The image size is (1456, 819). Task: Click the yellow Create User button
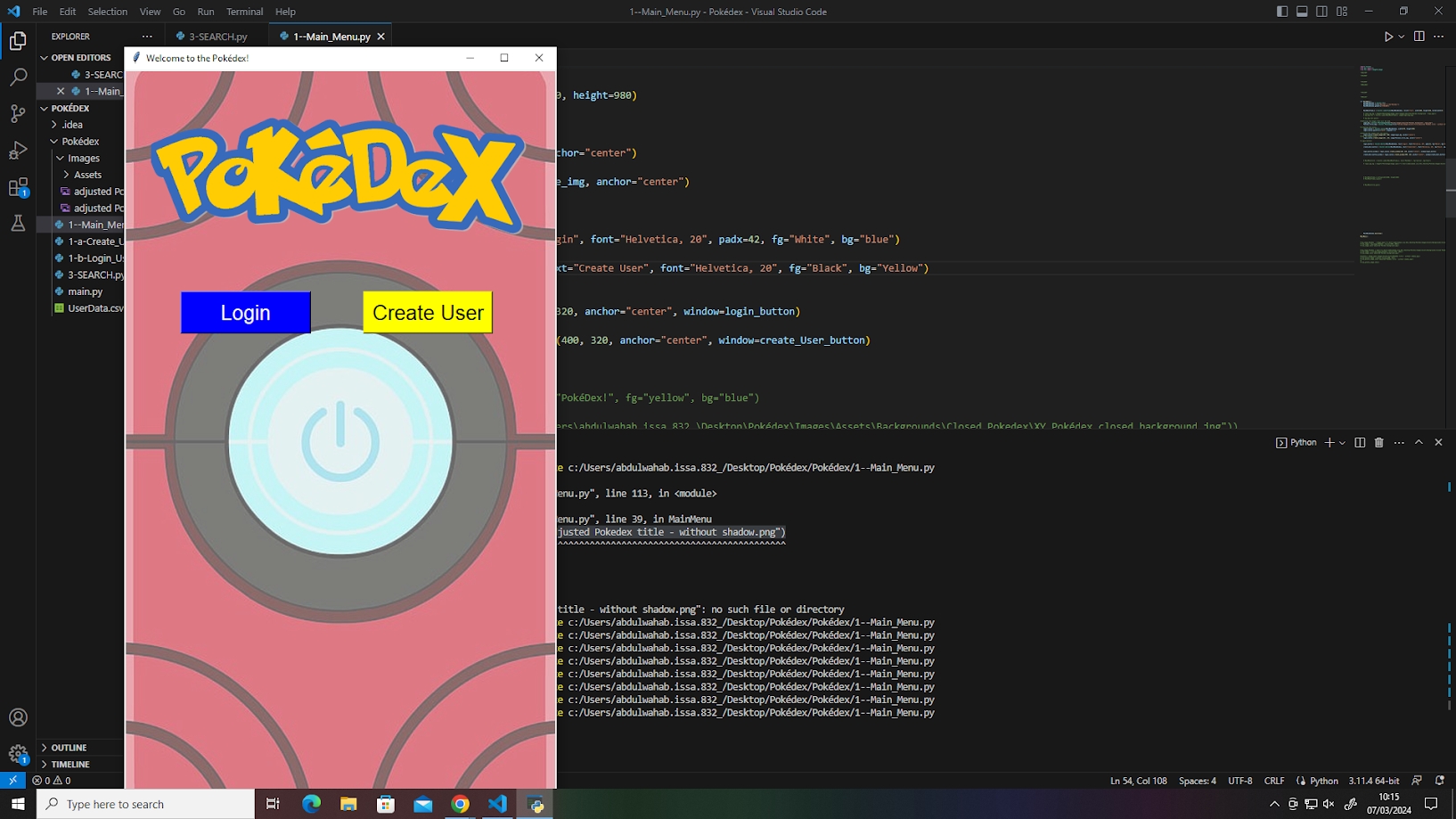[428, 313]
